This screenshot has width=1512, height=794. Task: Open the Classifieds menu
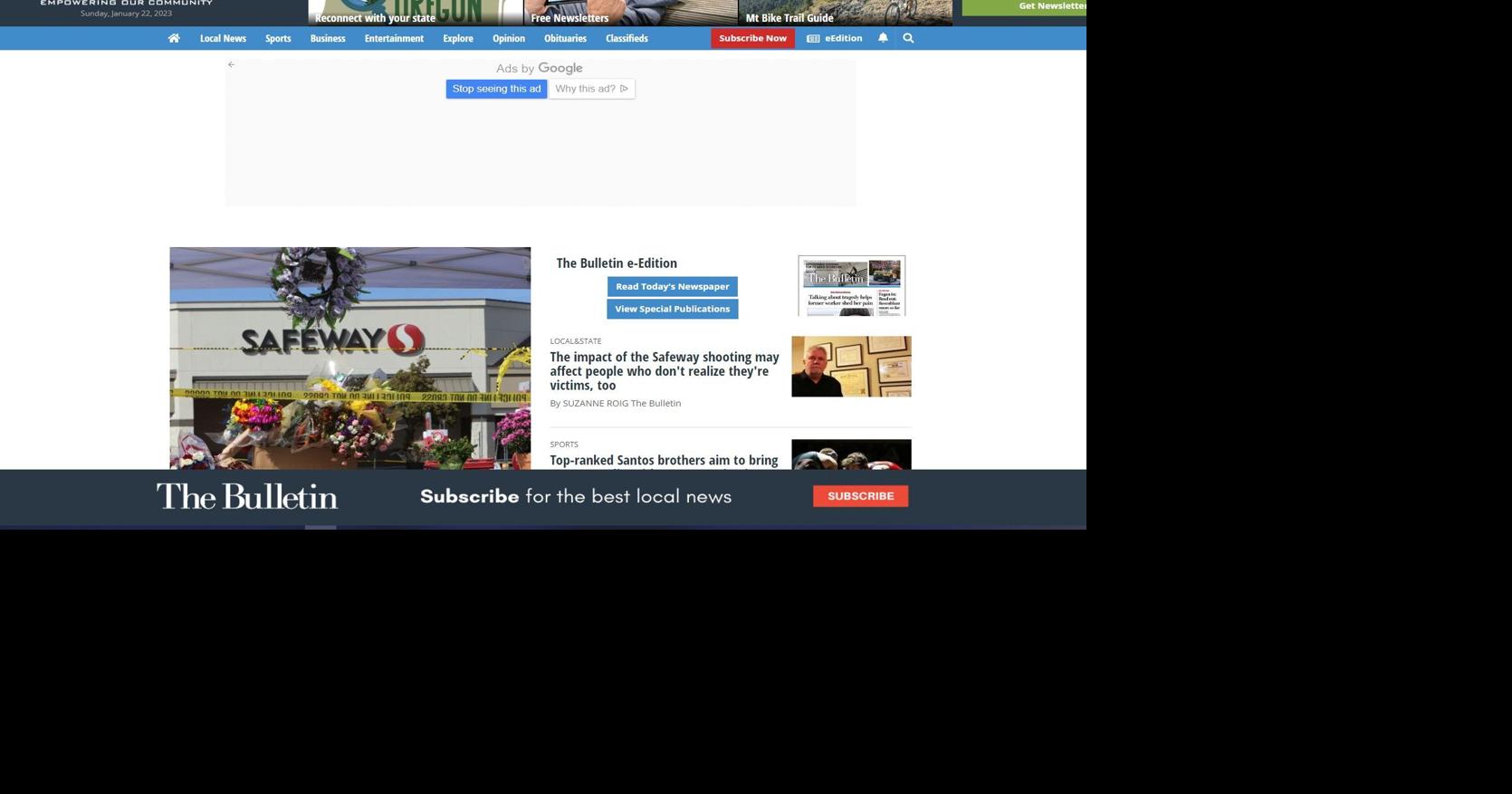click(x=627, y=38)
